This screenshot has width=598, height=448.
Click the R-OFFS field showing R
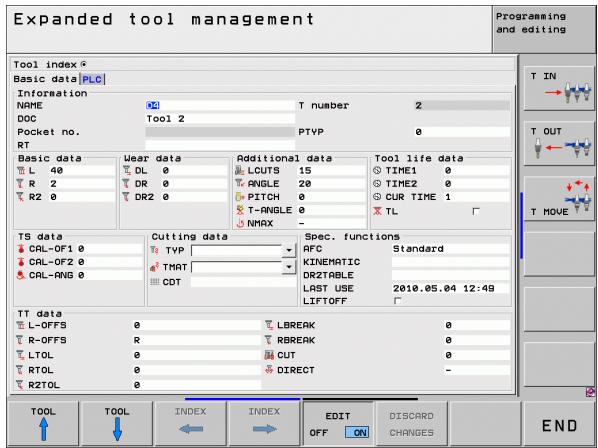196,340
